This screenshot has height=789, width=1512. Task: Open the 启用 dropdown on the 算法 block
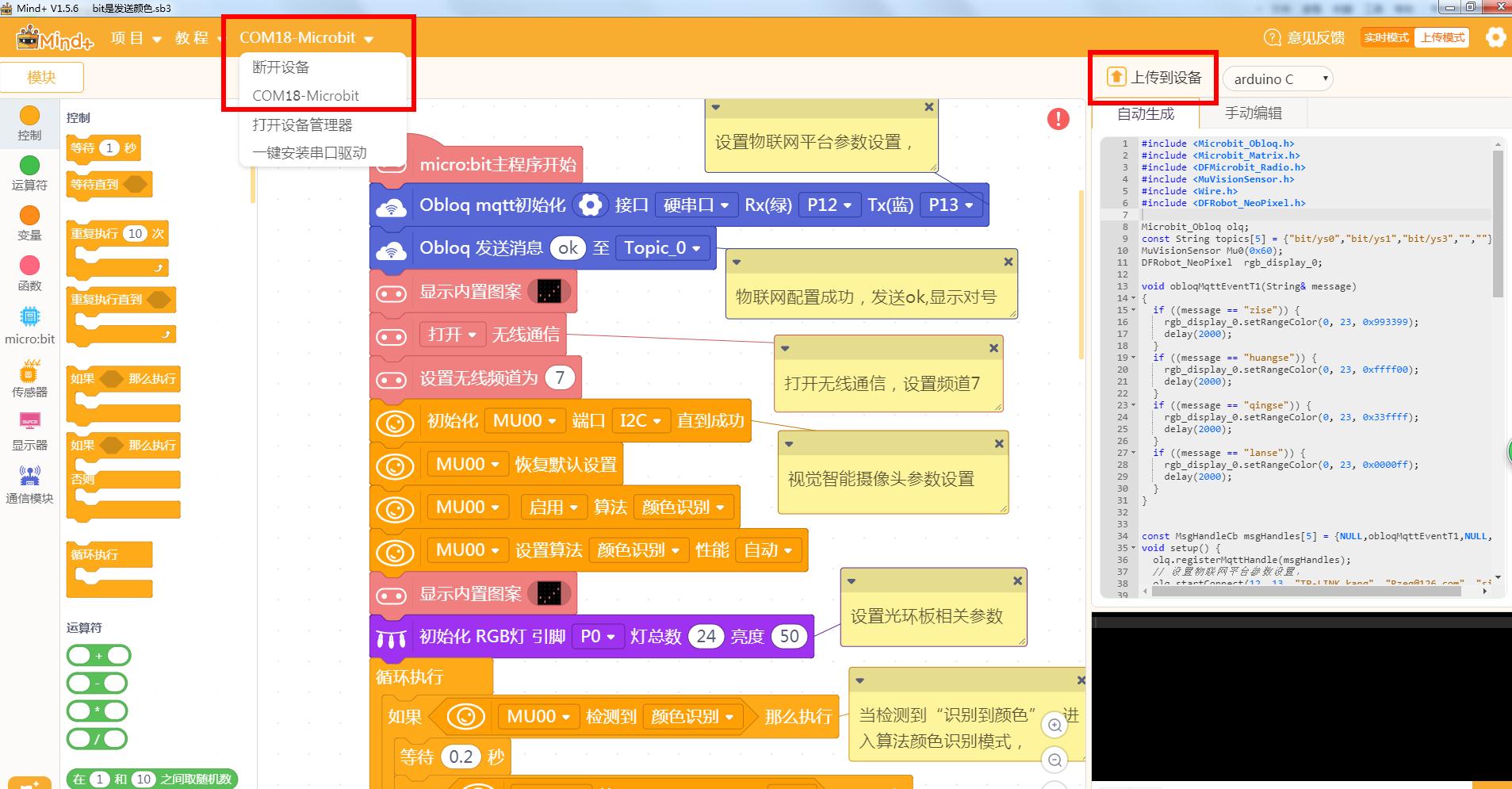coord(553,507)
